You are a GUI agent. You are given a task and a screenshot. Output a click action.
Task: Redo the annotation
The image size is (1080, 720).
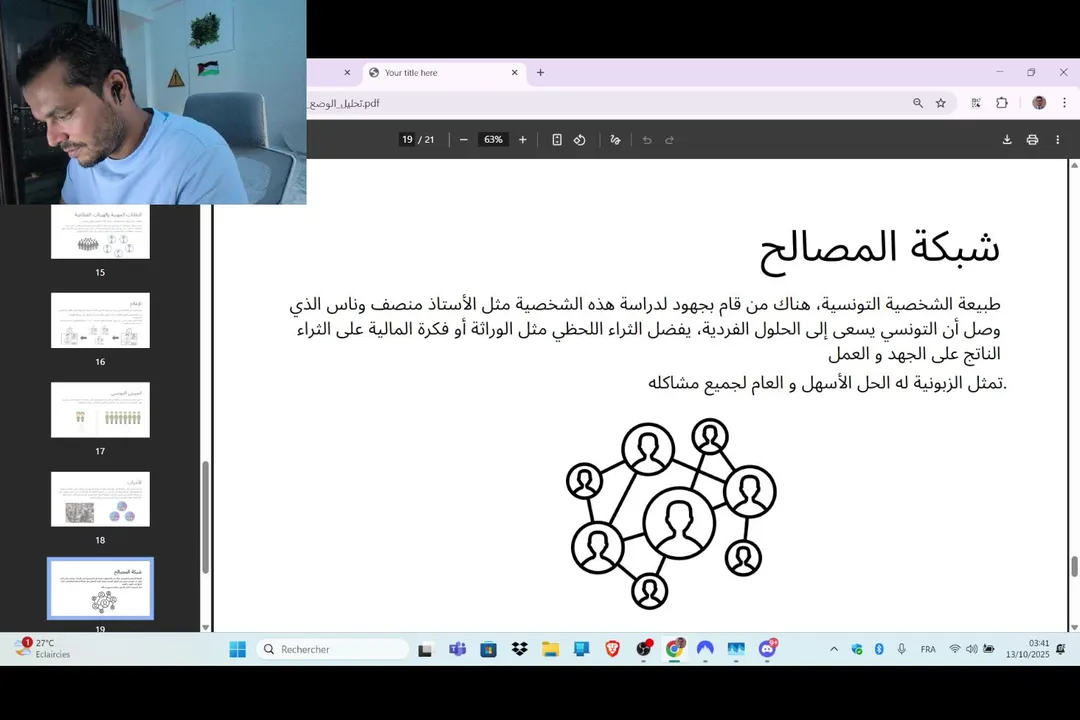(x=669, y=140)
